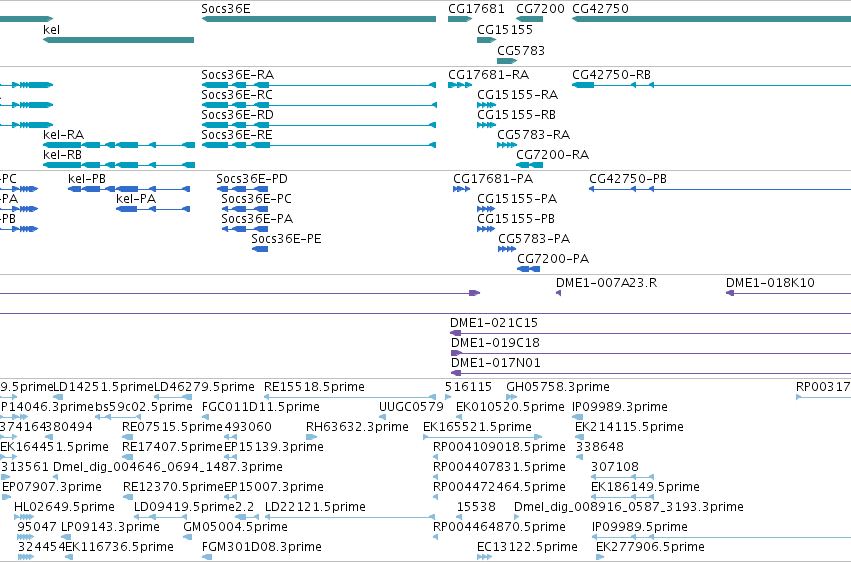Click the LD22121.5prime EST
851x562 pixels.
coord(350,518)
